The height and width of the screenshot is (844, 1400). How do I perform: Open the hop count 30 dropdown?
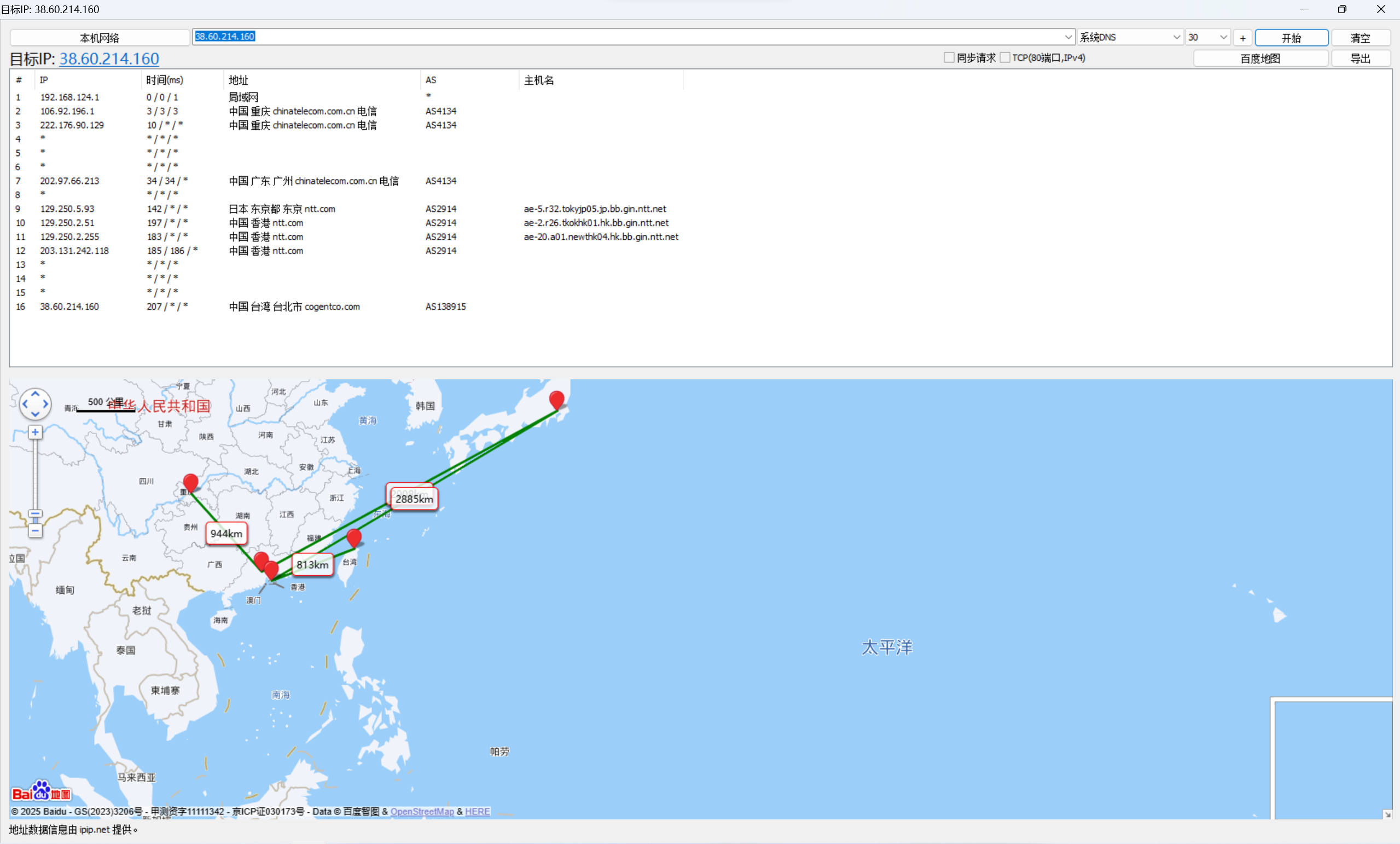1223,37
